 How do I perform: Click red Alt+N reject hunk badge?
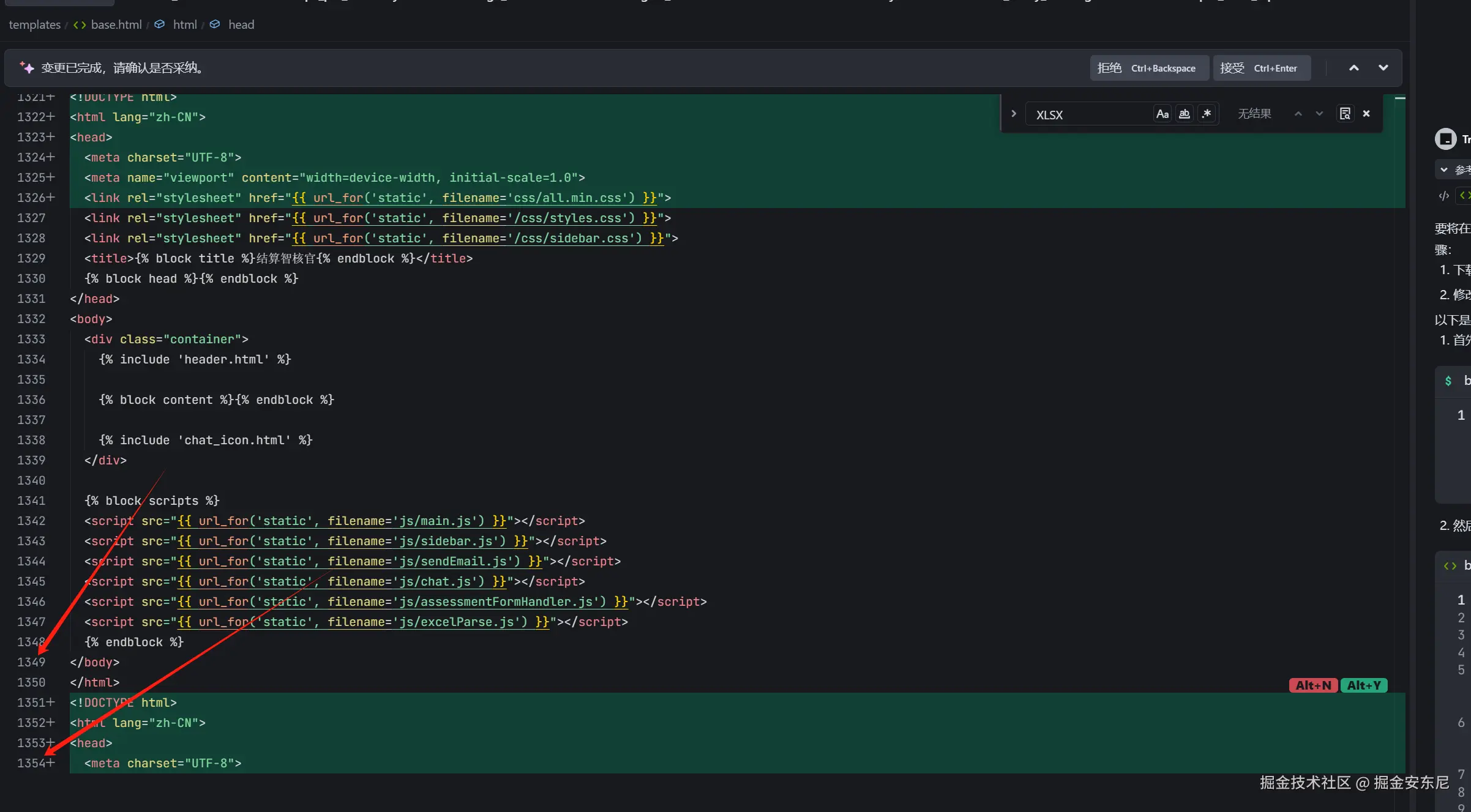(1313, 685)
